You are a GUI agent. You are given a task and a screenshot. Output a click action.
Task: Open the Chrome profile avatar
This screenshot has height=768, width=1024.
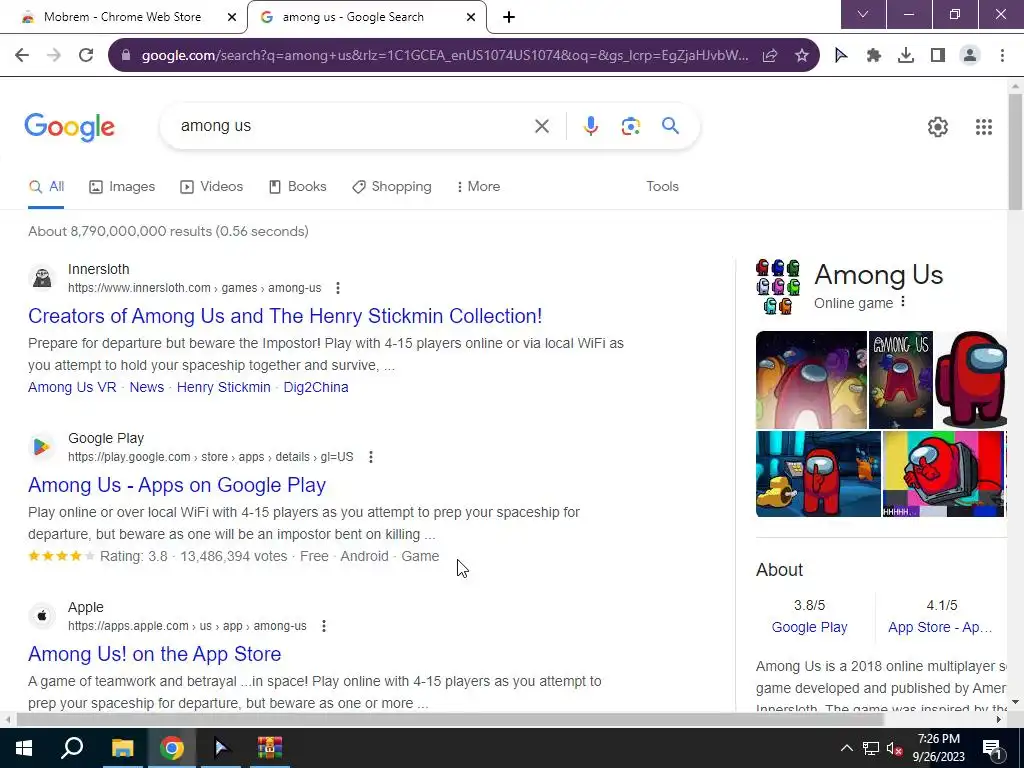click(x=970, y=56)
